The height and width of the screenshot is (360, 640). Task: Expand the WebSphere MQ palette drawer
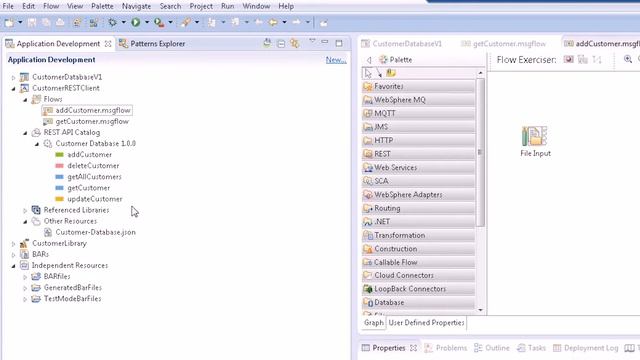tap(418, 100)
